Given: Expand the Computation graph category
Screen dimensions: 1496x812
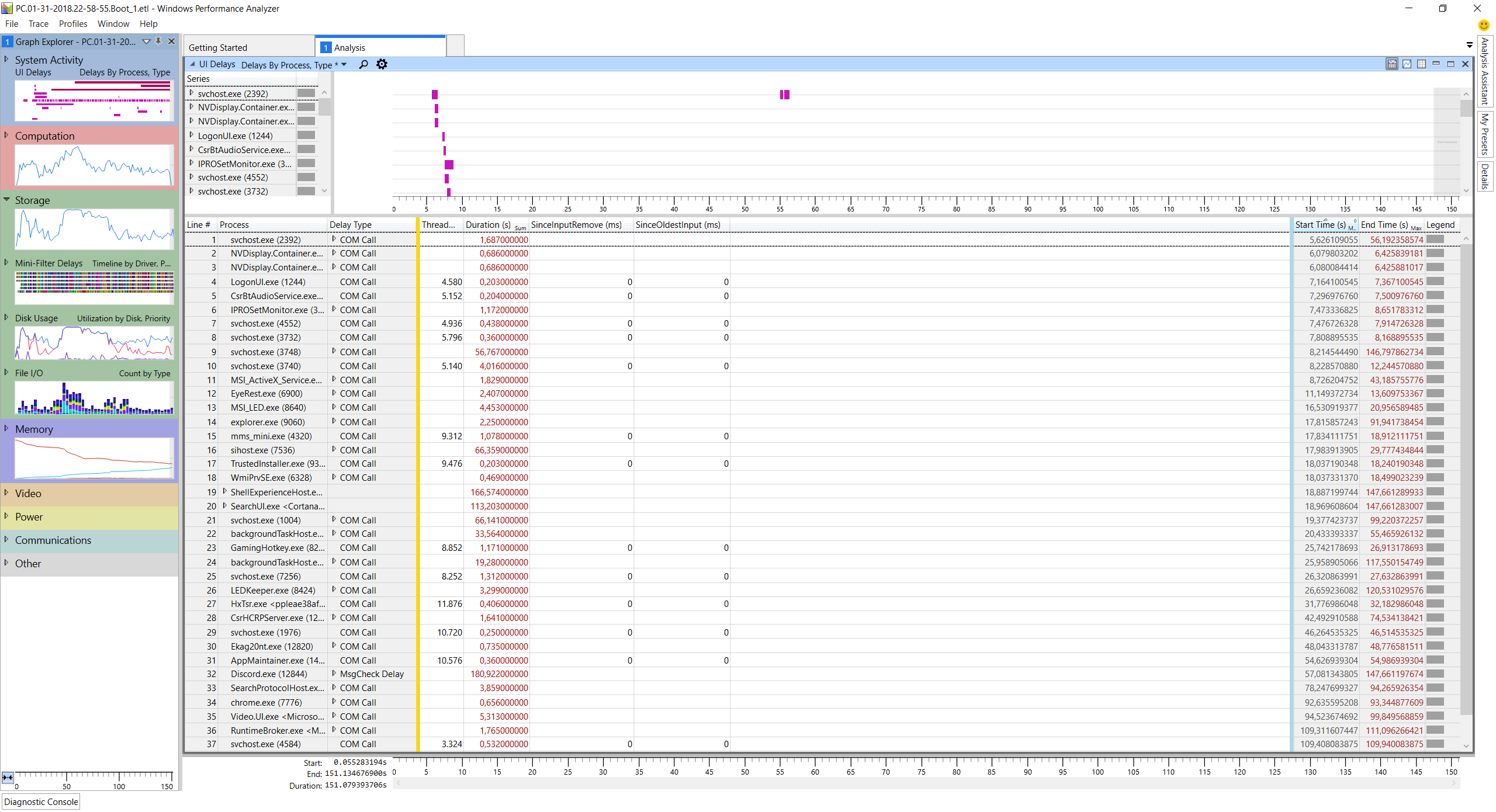Looking at the screenshot, I should [6, 136].
